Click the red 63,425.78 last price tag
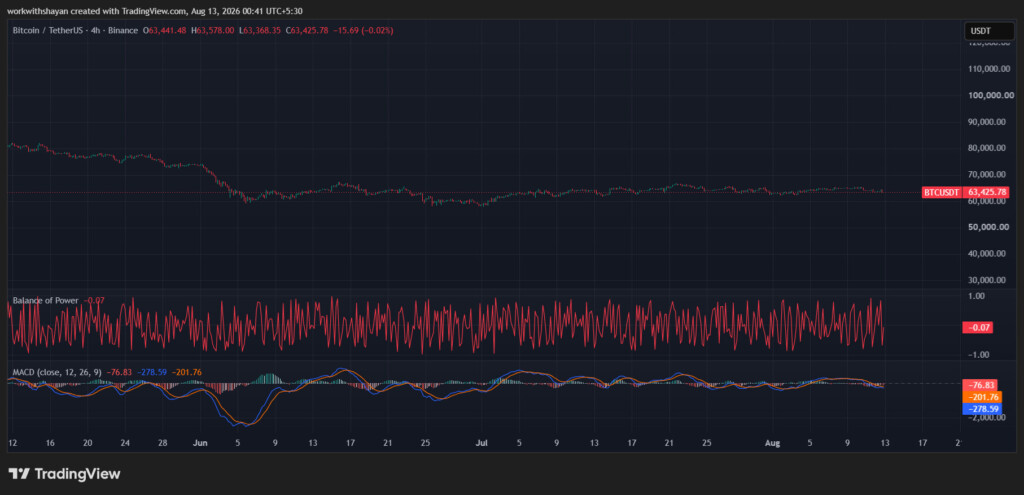This screenshot has width=1024, height=495. 989,193
